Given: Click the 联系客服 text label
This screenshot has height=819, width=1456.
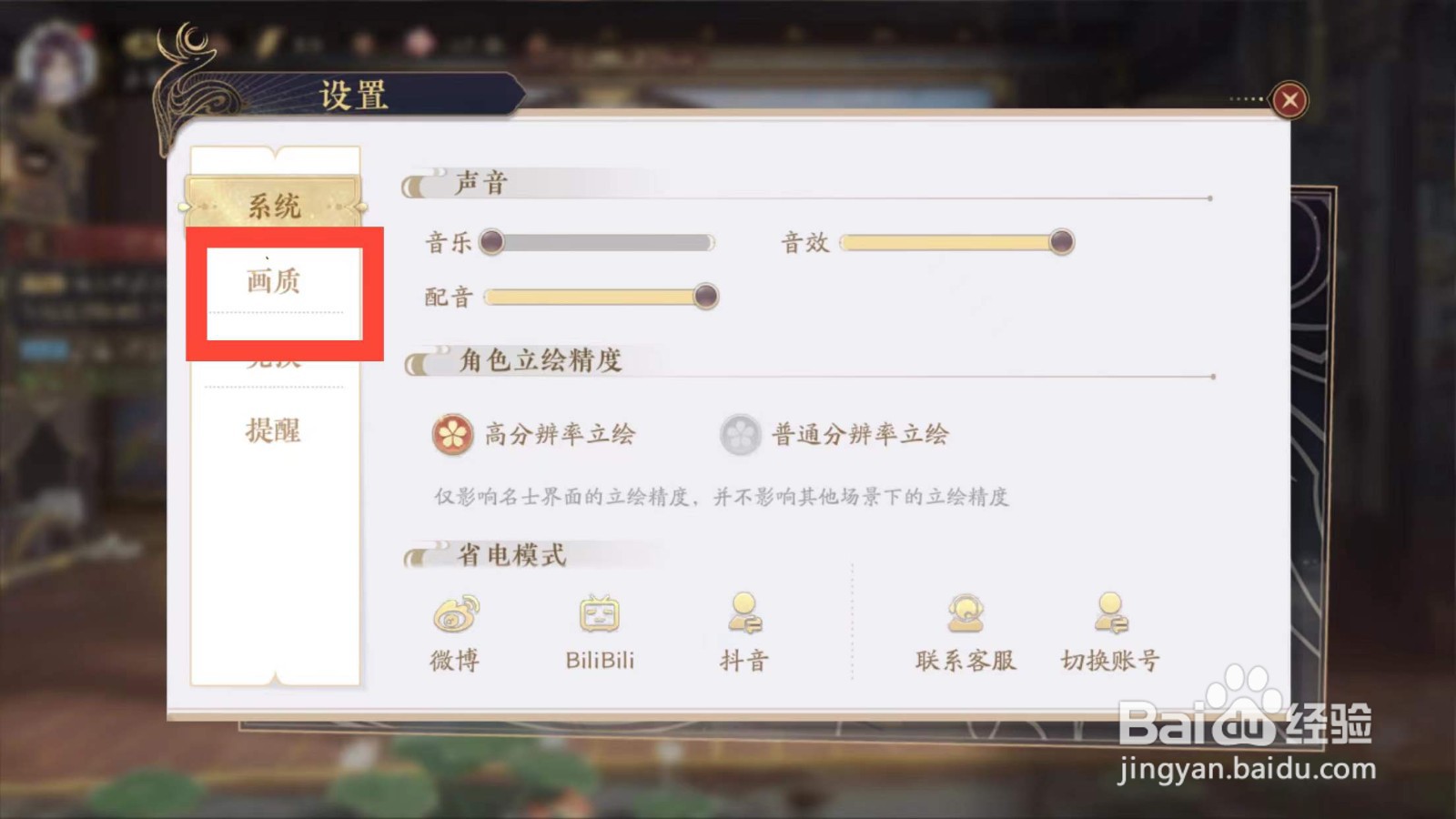Looking at the screenshot, I should [966, 660].
